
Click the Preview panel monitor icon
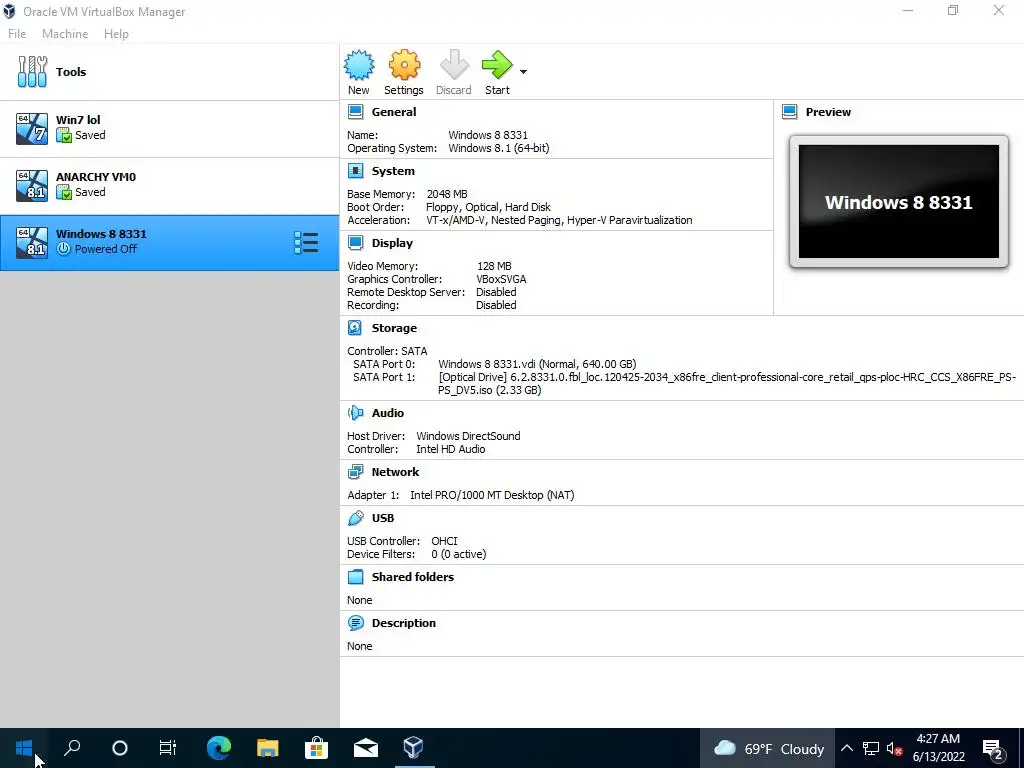click(790, 112)
